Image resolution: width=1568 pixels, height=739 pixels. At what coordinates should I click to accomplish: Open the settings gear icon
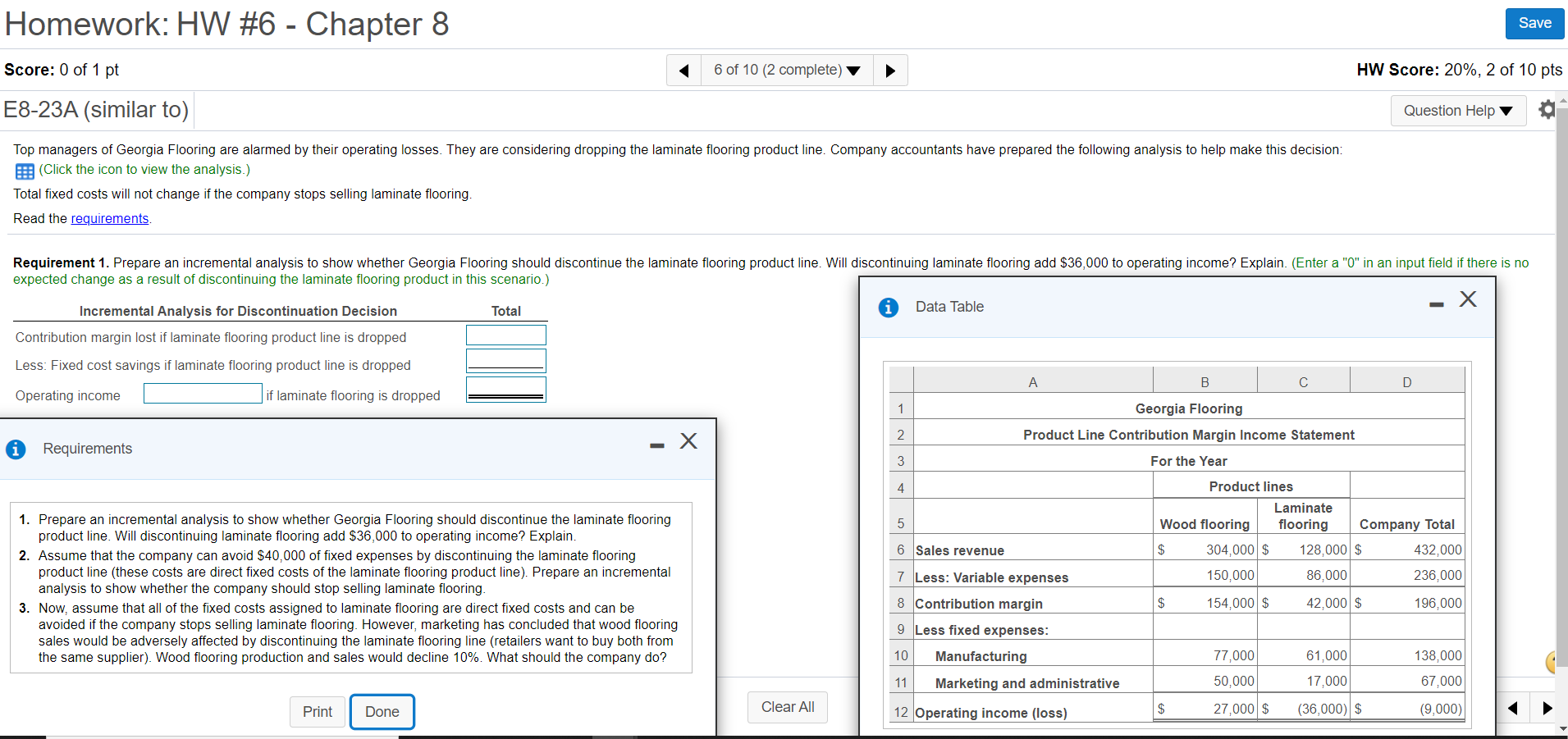[1547, 110]
